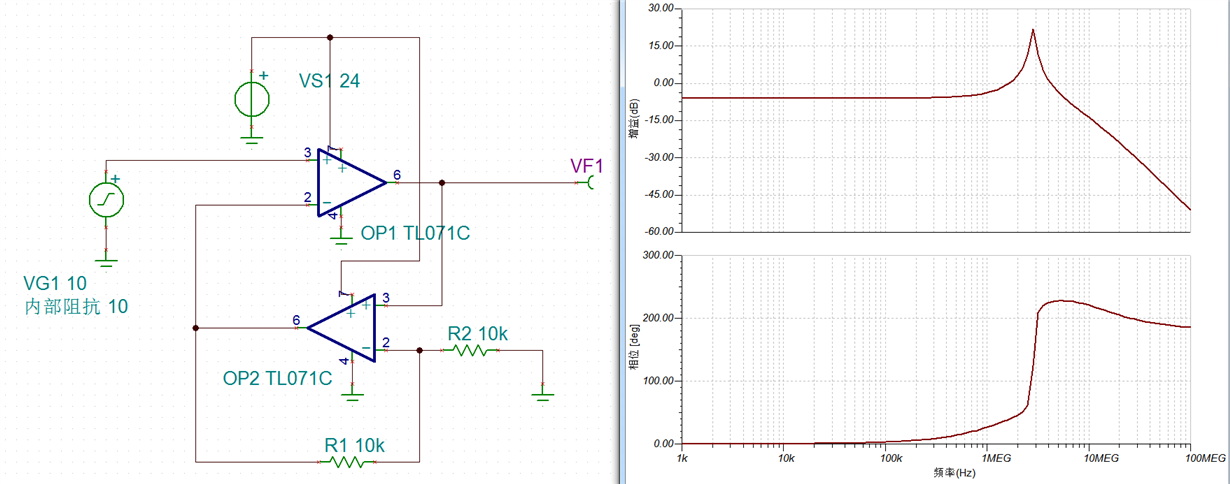Click the ground symbol below VG1

tap(106, 260)
